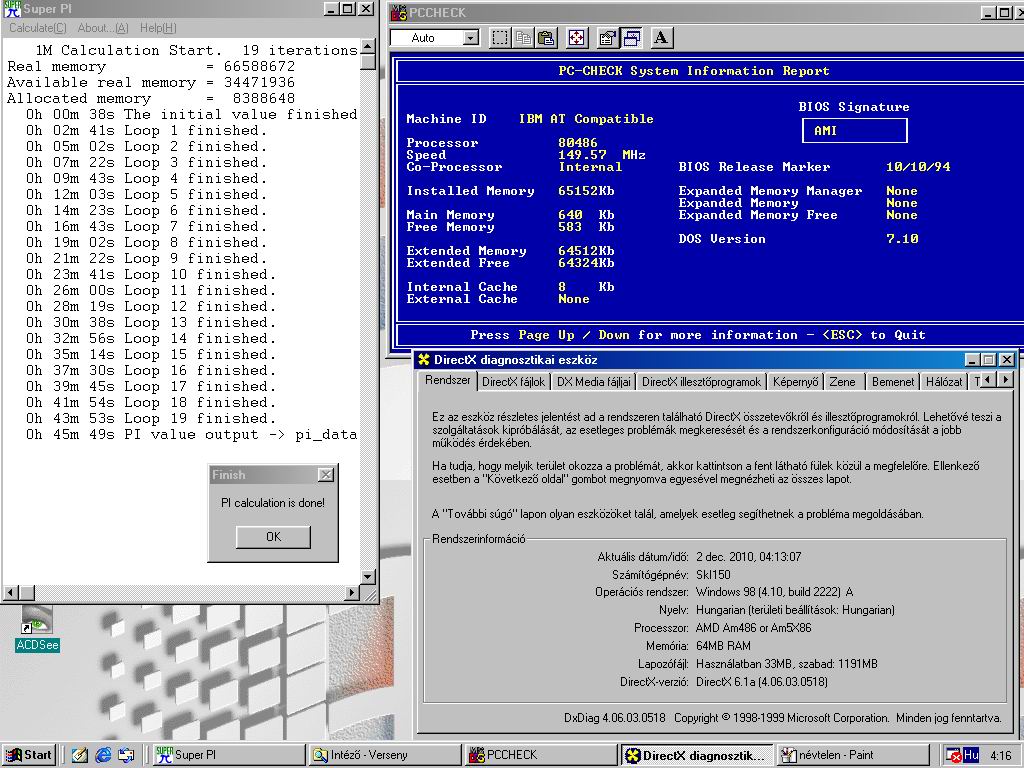Activate Intéző - Verseny taskbar button
The image size is (1024, 768).
pos(385,755)
